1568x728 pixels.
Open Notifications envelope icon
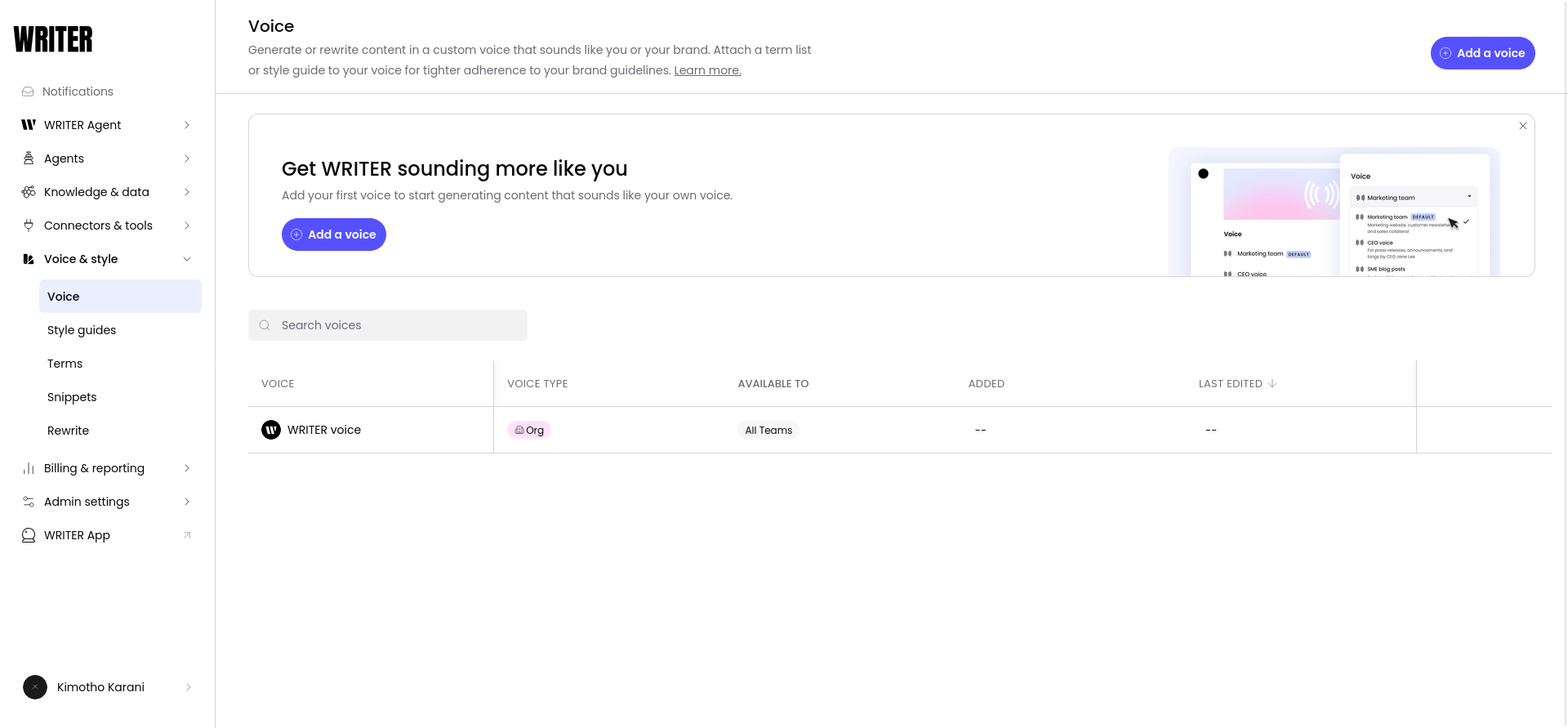tap(28, 92)
